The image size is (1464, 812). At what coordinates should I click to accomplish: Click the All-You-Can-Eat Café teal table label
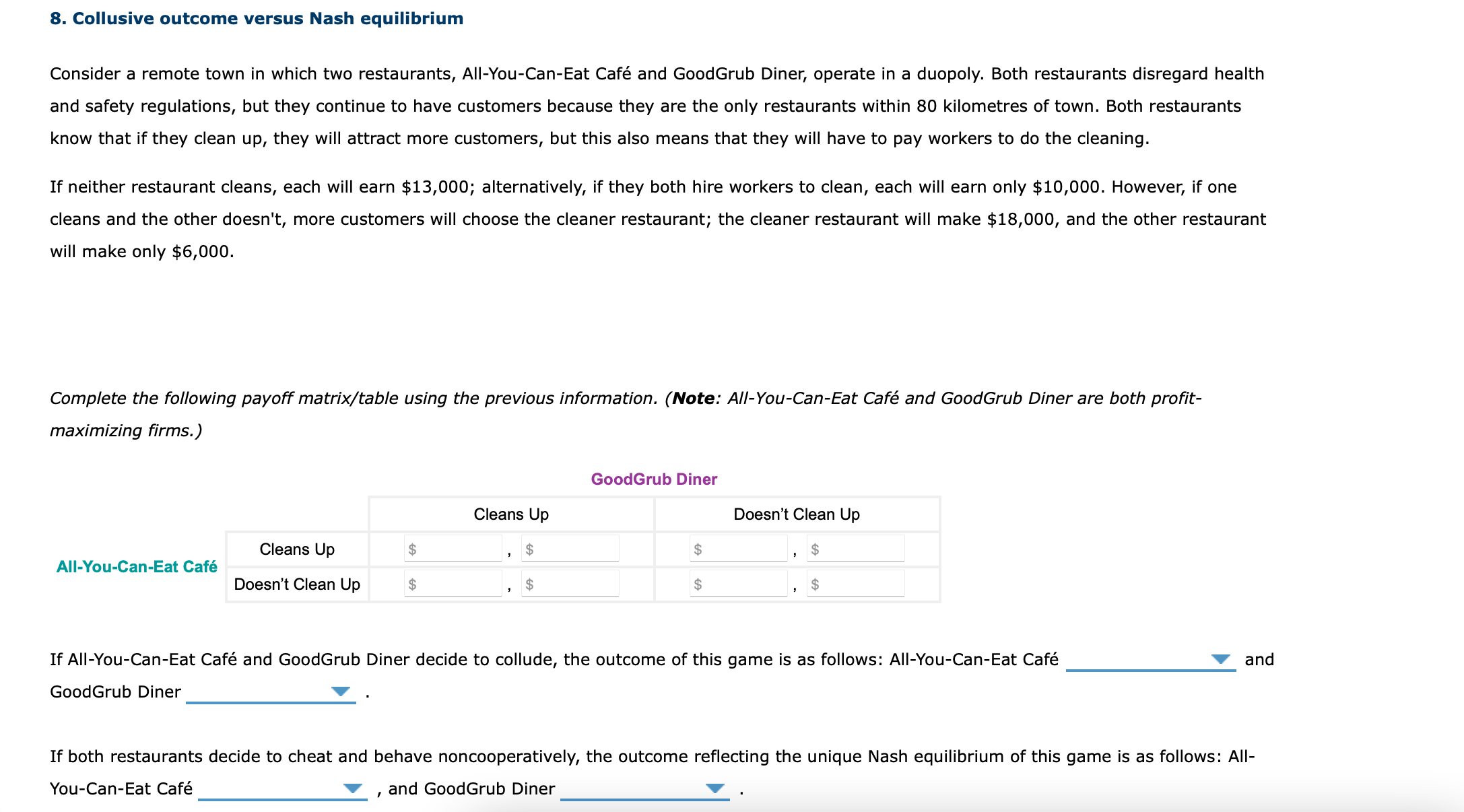[137, 566]
